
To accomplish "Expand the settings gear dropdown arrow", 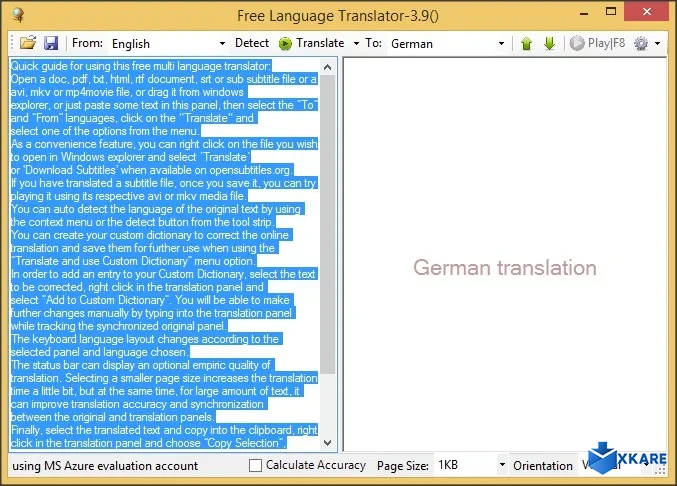I will [658, 43].
